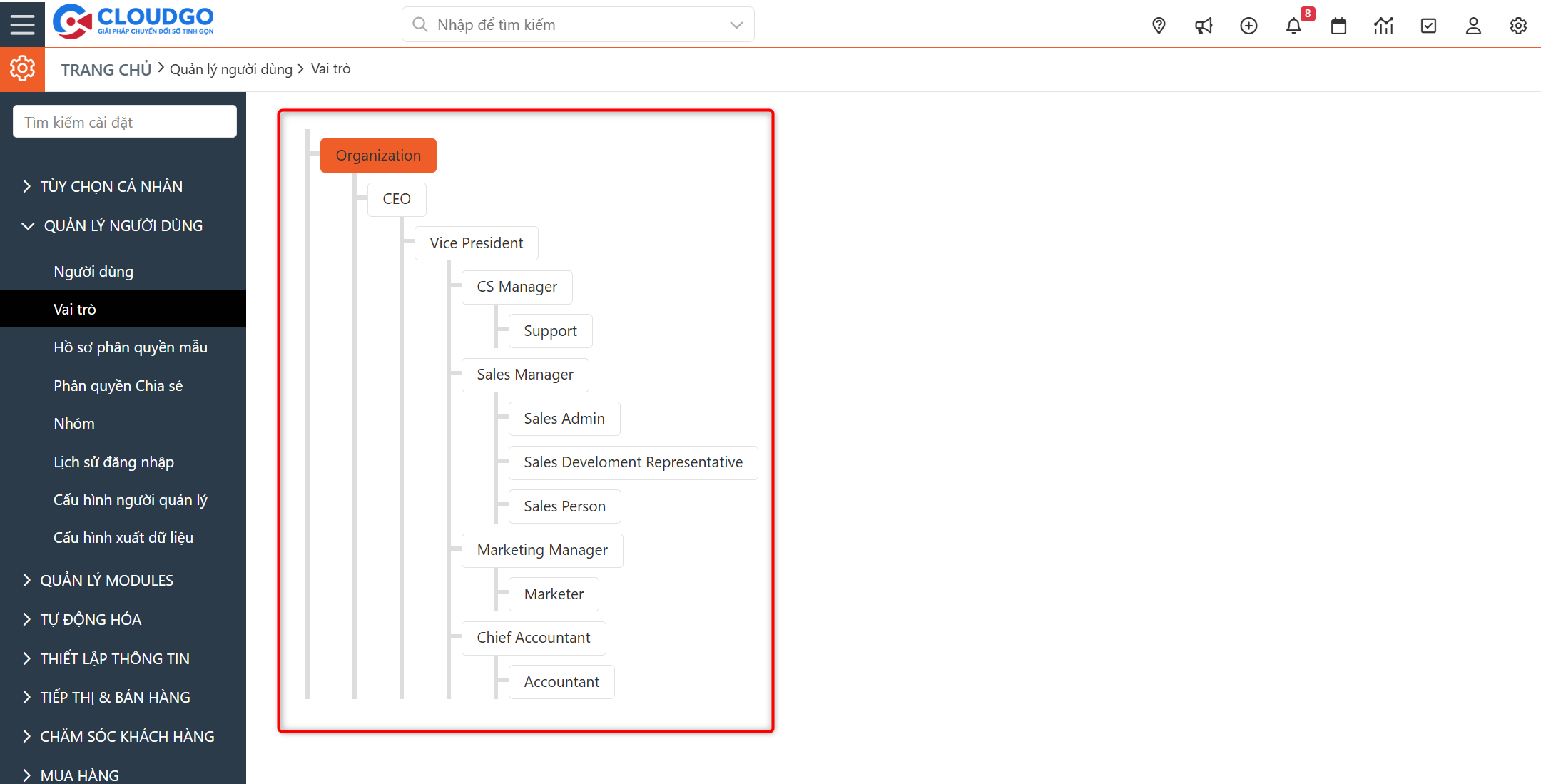The image size is (1541, 784).
Task: Click the location pin icon
Action: point(1159,26)
